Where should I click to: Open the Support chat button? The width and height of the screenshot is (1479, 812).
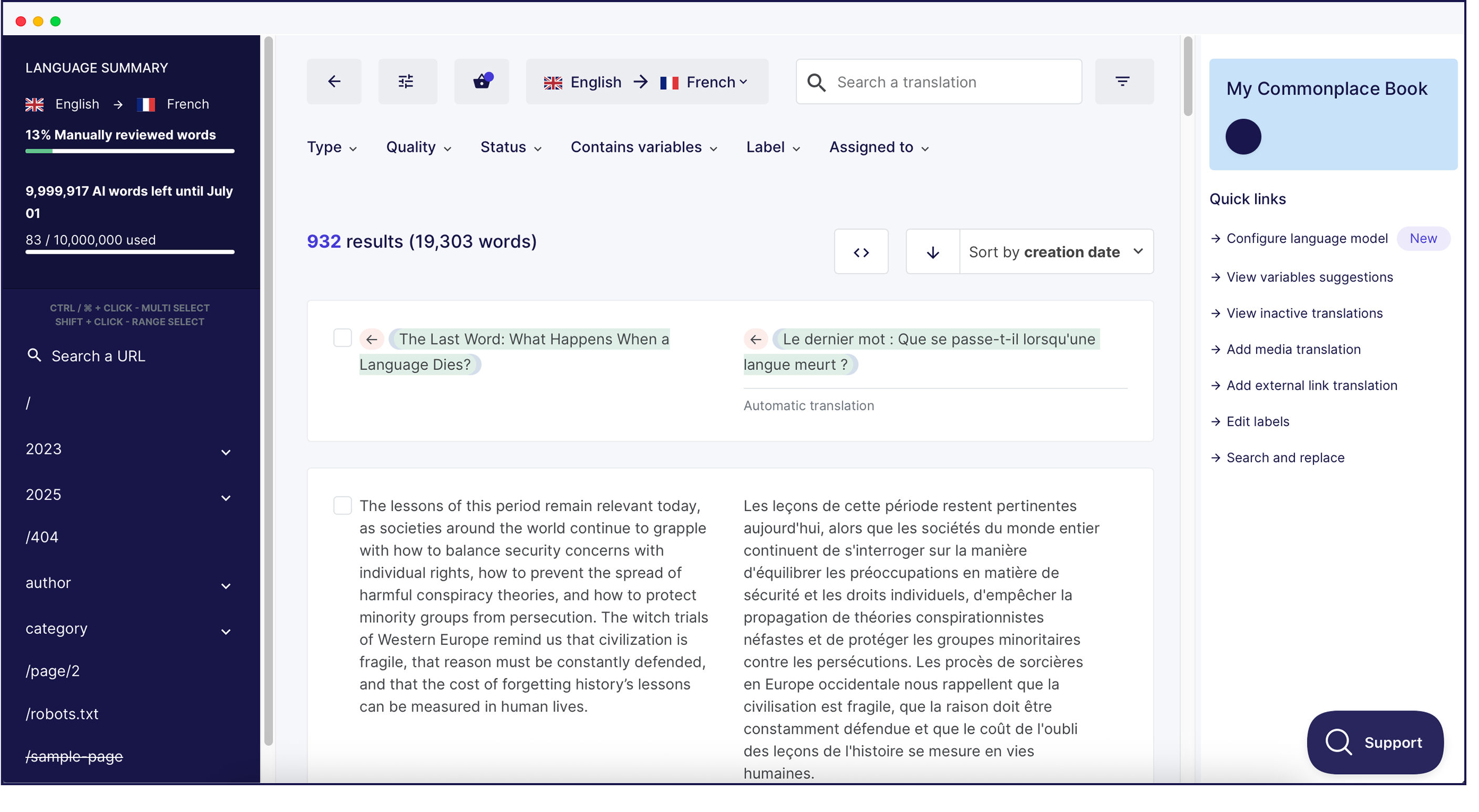(1374, 742)
